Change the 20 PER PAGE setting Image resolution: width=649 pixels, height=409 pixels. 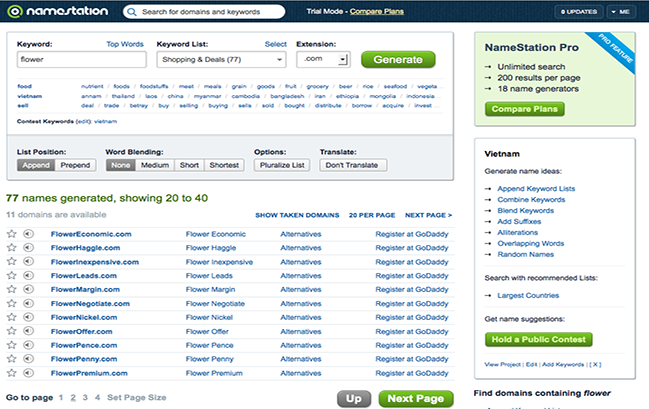(x=372, y=215)
